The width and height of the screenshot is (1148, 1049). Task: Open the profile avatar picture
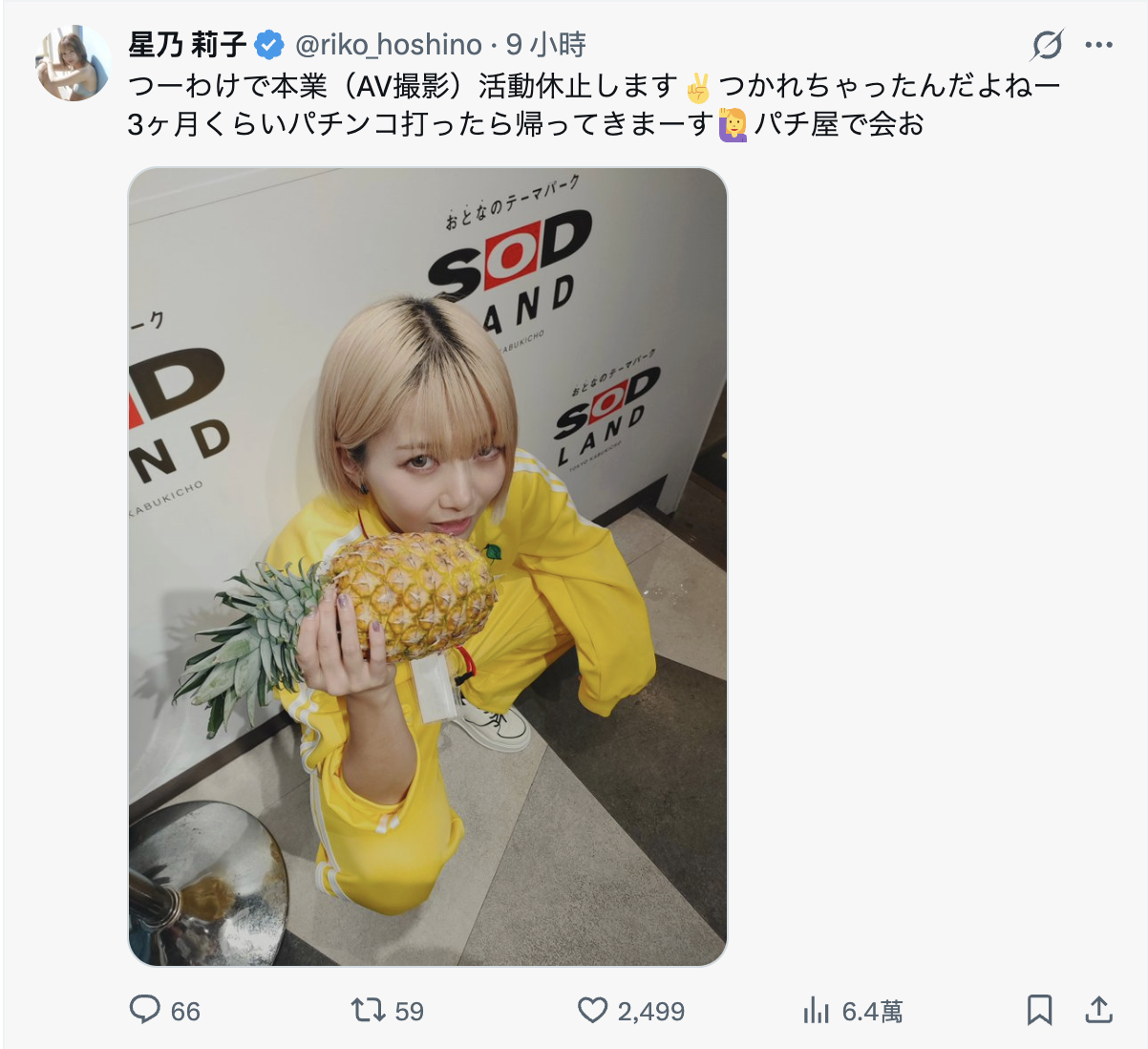pyautogui.click(x=73, y=63)
